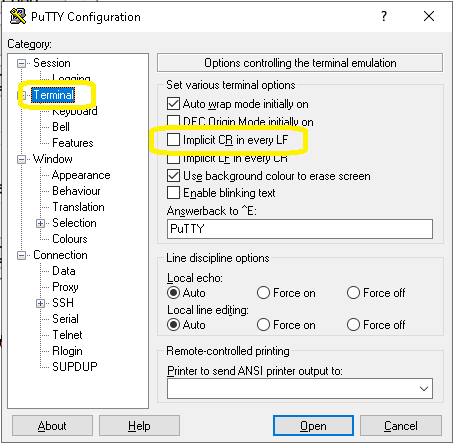Screen dimensions: 455x444
Task: Enable Implicit CR in every LF
Action: [x=173, y=139]
